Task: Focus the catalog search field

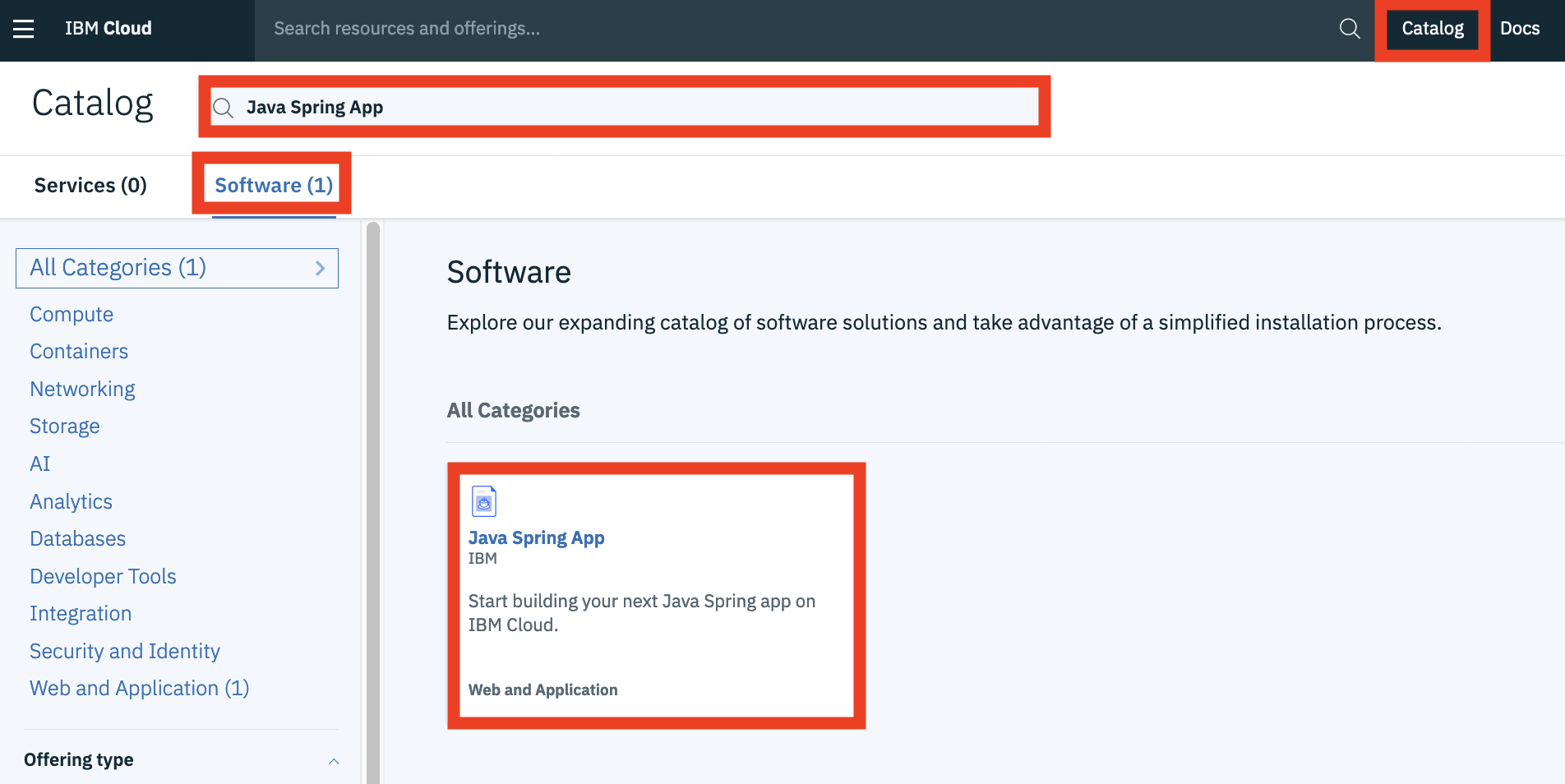Action: click(625, 108)
